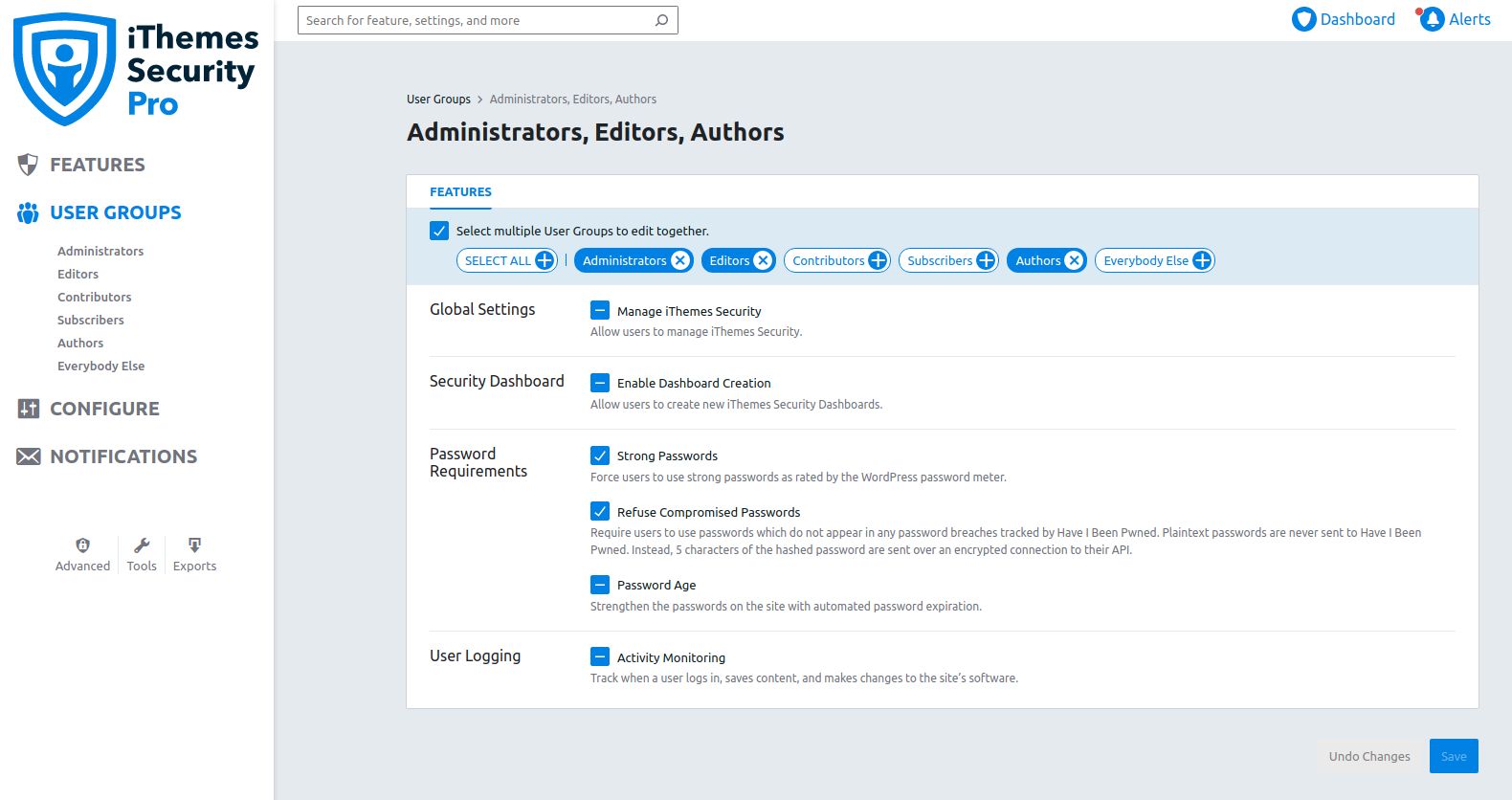Viewport: 1512px width, 800px height.
Task: Open the Exports icon
Action: point(194,545)
